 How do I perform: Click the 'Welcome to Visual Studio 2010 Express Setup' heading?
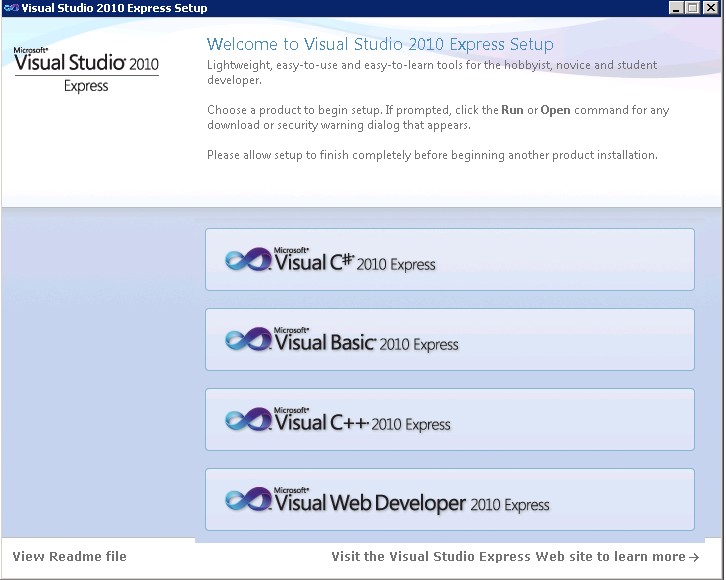[x=380, y=44]
